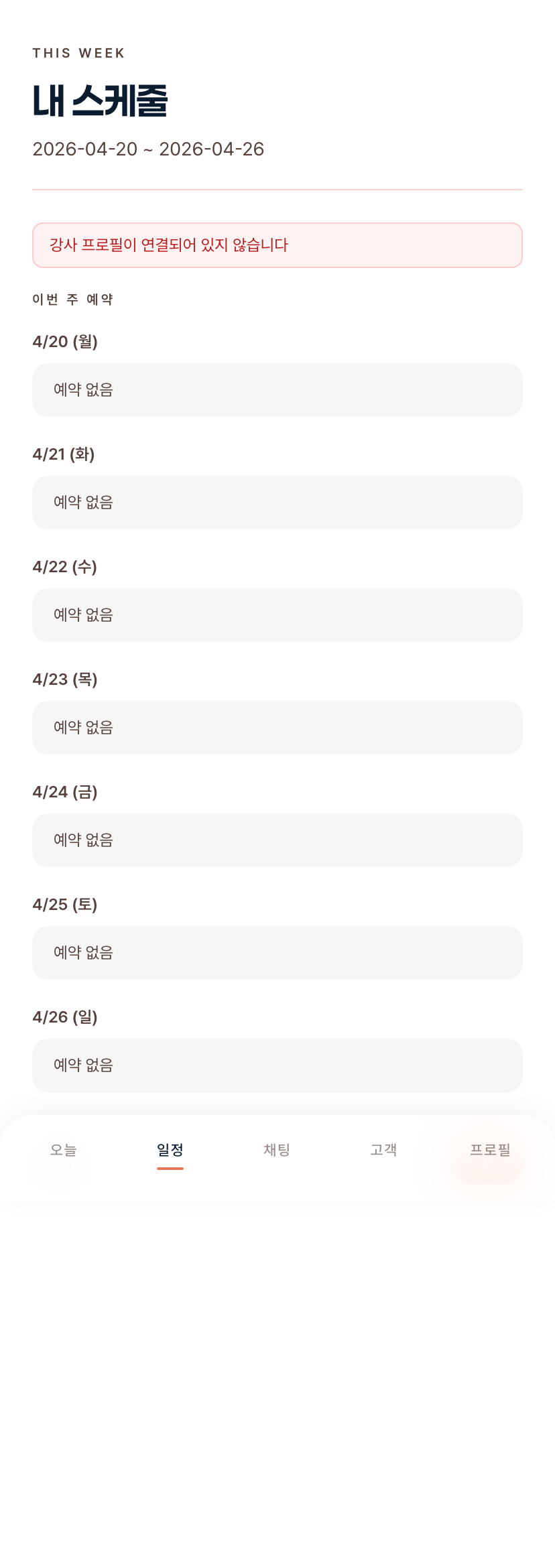
Task: Click the 예약 없음 card for 4/24 (금)
Action: 277,840
